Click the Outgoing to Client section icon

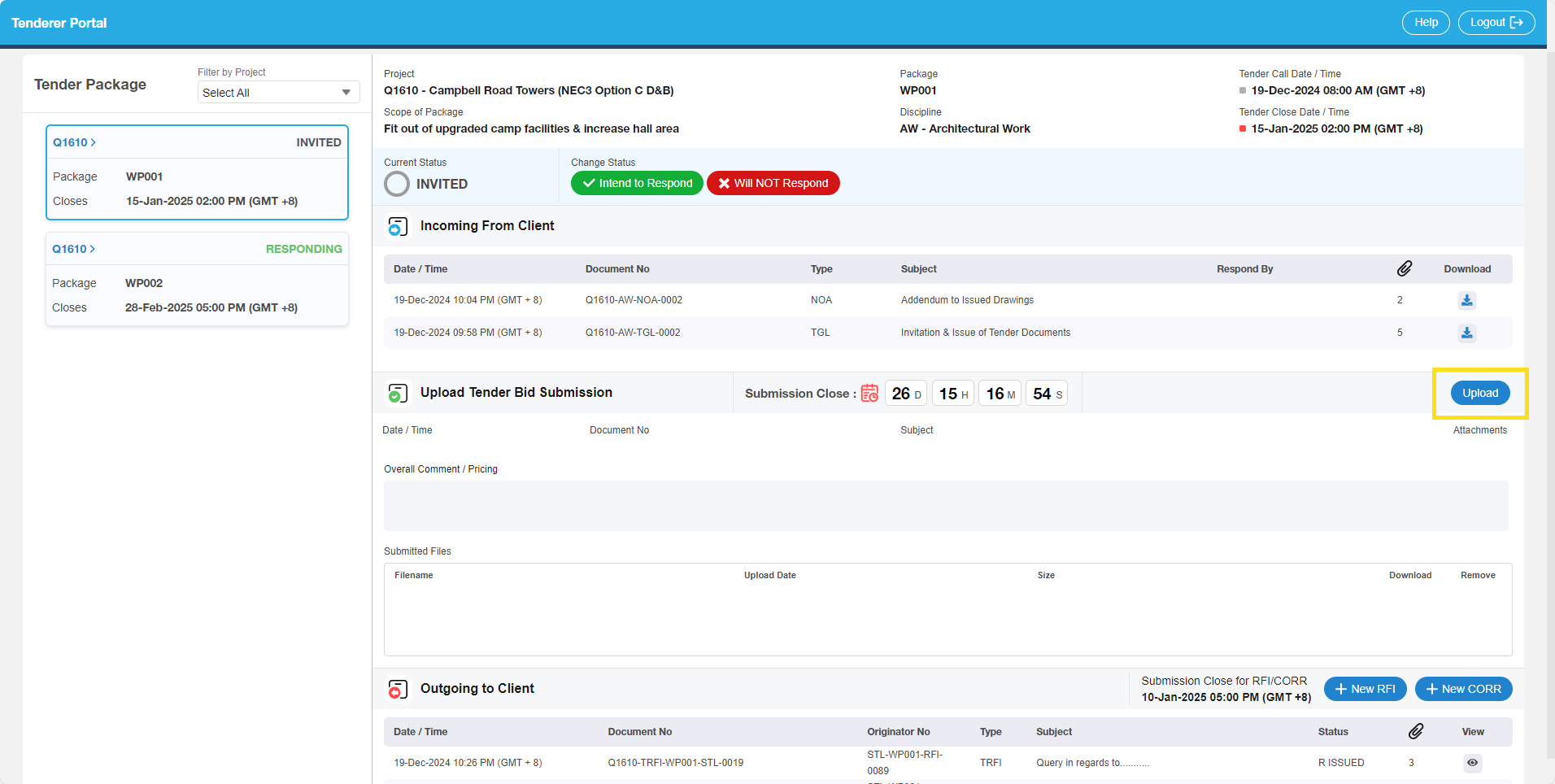398,689
